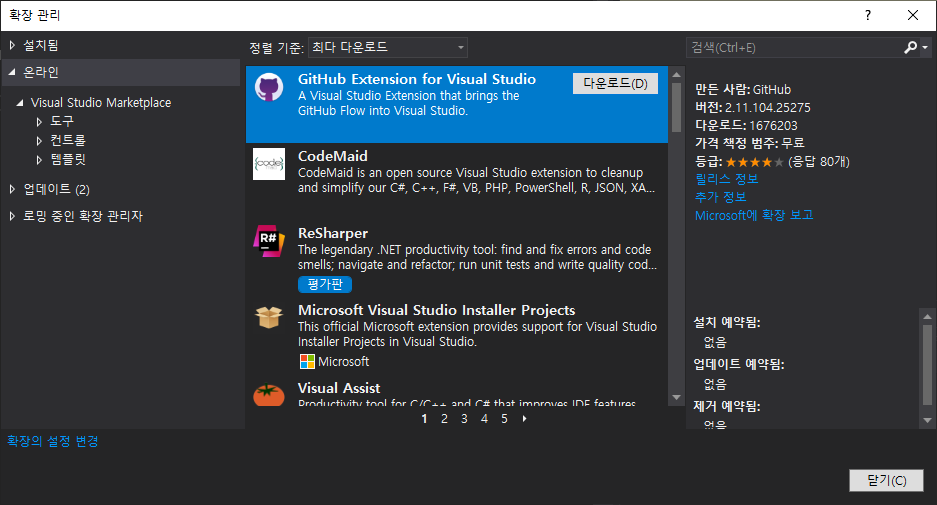
Task: Expand 로밍 중인 확장 관리자 node
Action: (12, 216)
